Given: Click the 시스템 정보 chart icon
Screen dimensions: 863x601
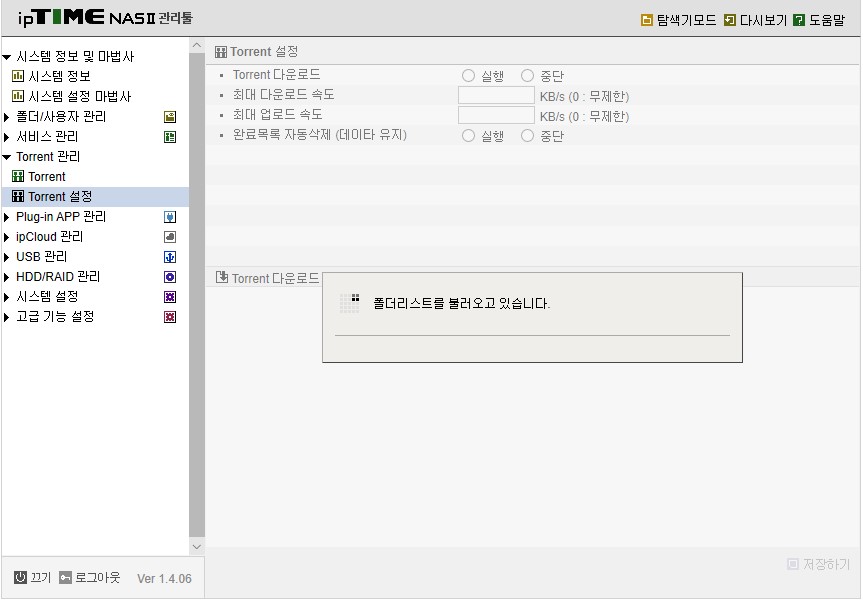Looking at the screenshot, I should (18, 76).
